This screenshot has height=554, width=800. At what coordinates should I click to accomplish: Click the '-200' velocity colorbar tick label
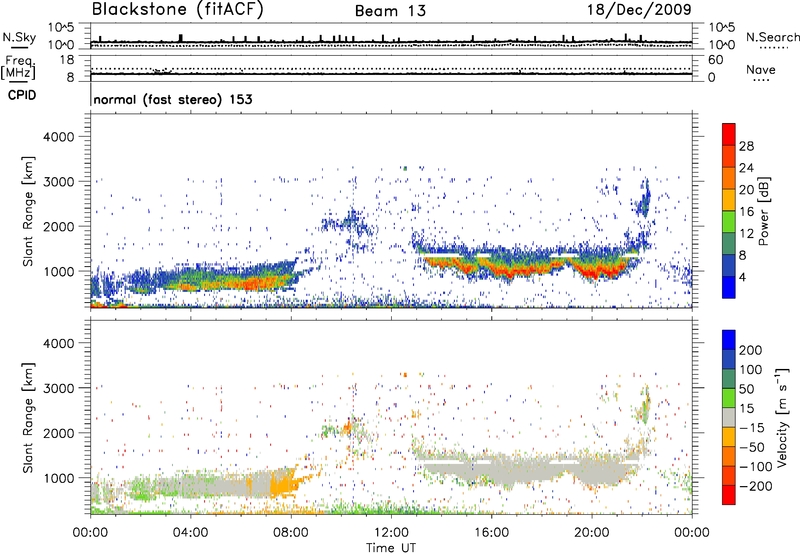tap(755, 486)
